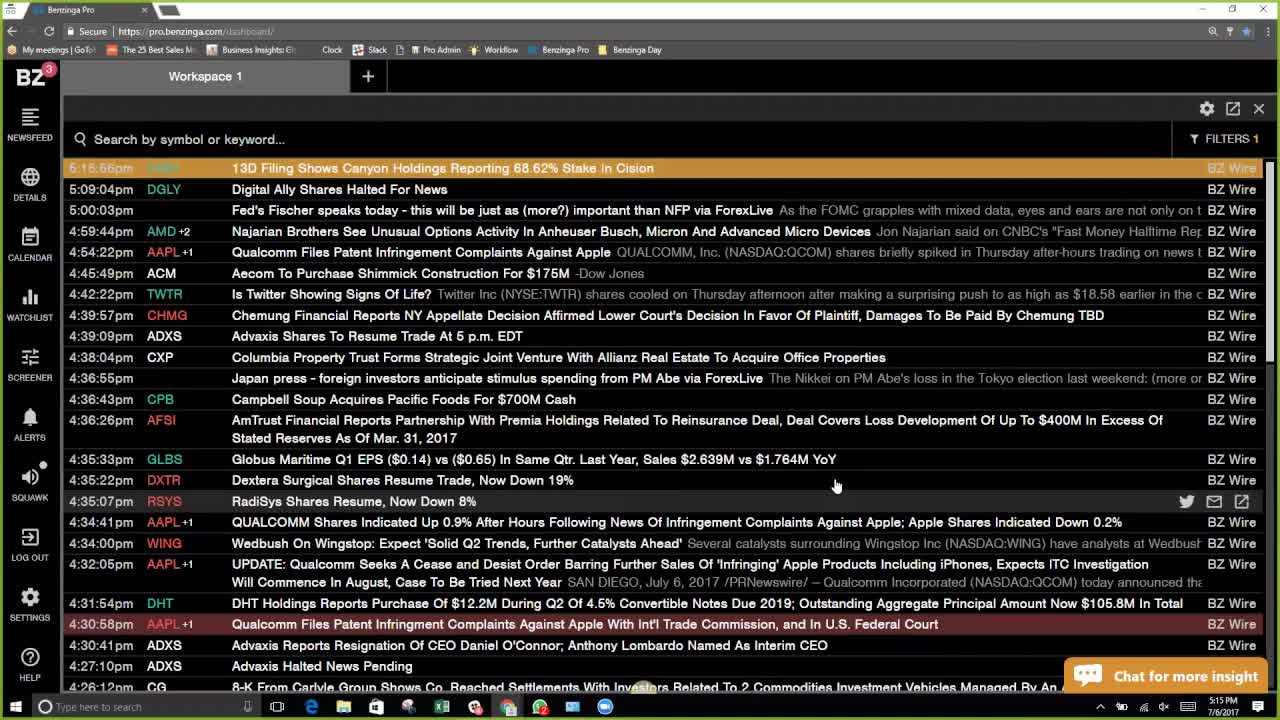The height and width of the screenshot is (720, 1280).
Task: Close the newsfeed widget with X
Action: [x=1259, y=108]
